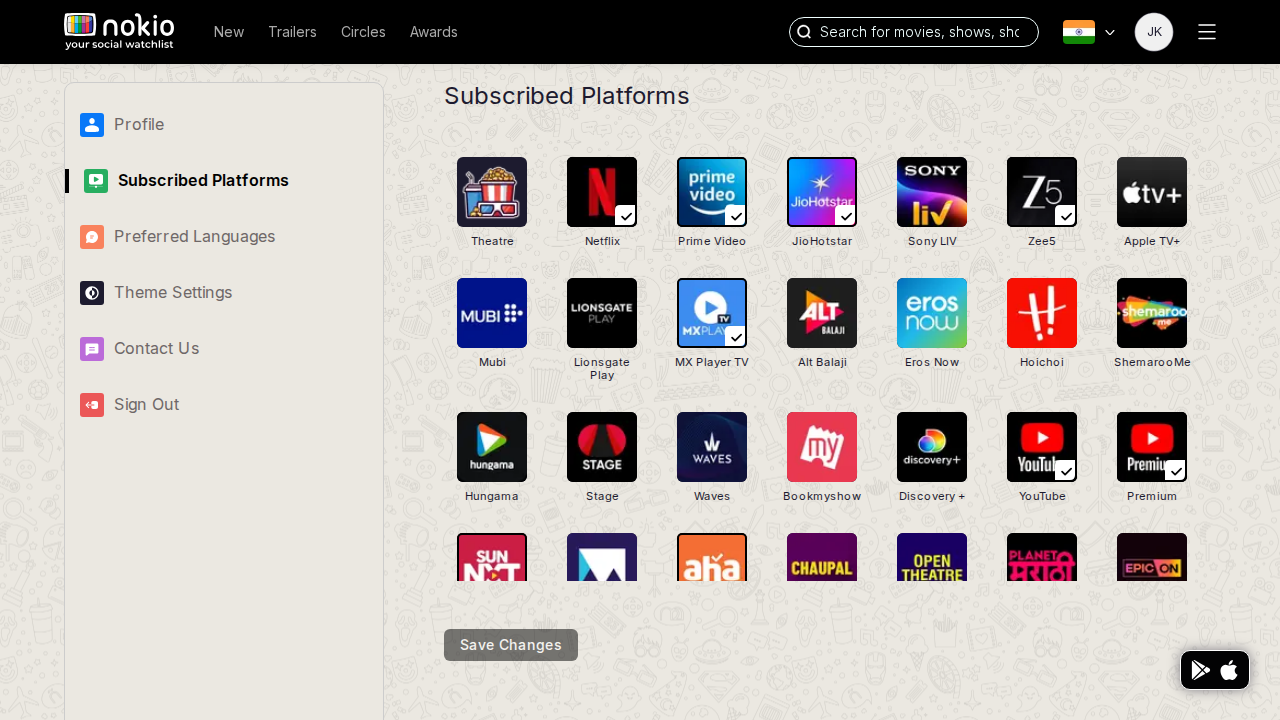Uncheck the Netflix platform
The width and height of the screenshot is (1280, 720).
[602, 192]
